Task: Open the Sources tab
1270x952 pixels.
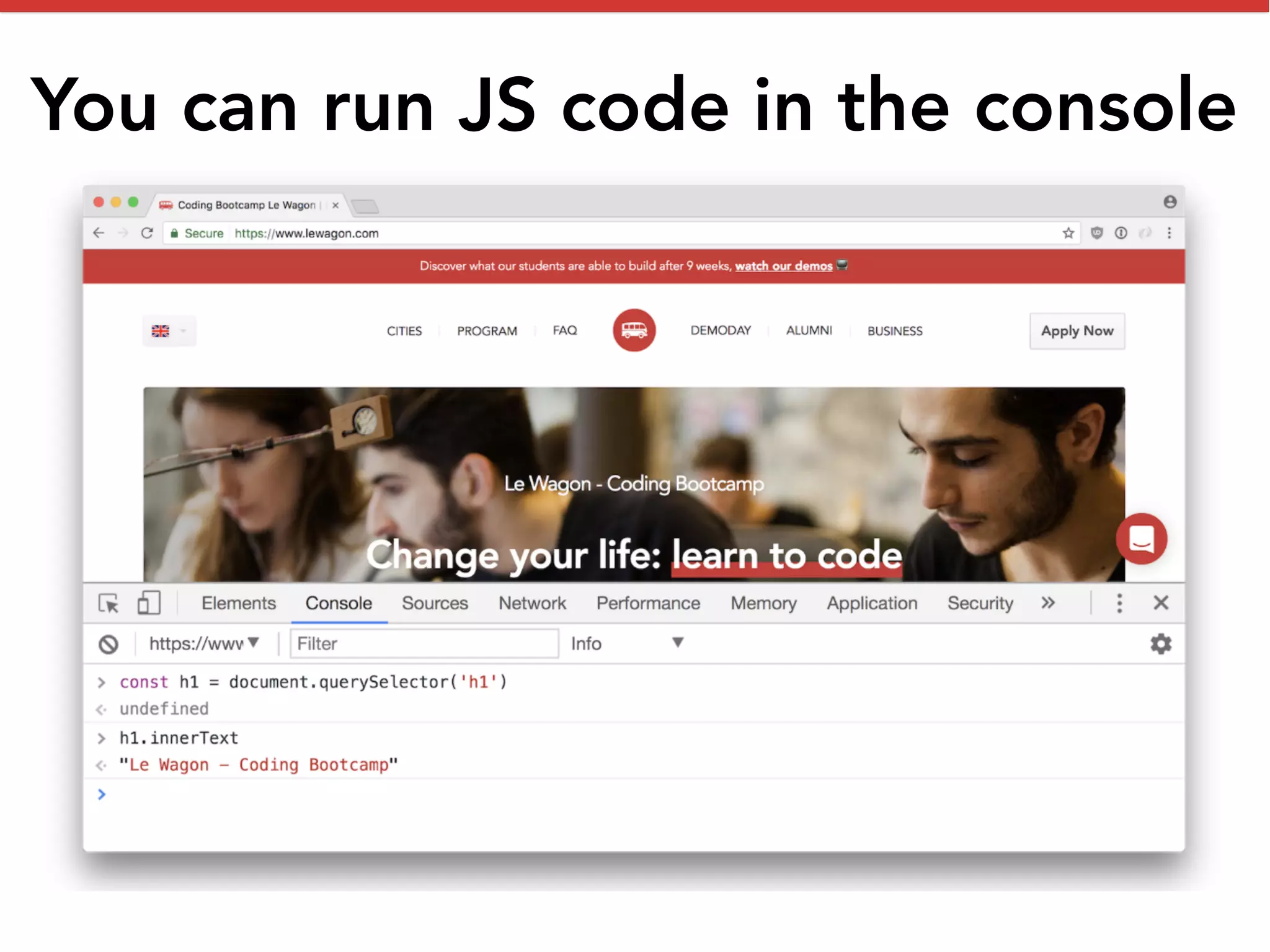Action: click(x=435, y=603)
